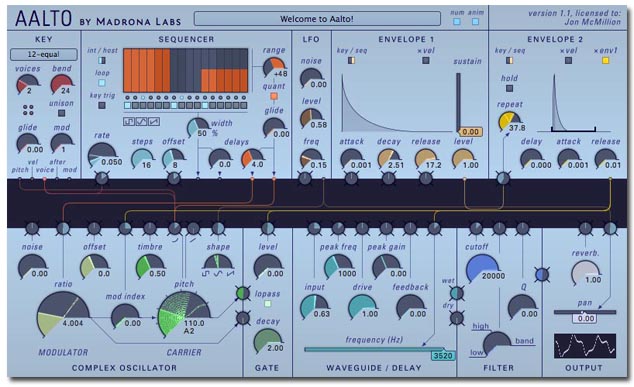Toggle the num display option in header

tap(457, 22)
